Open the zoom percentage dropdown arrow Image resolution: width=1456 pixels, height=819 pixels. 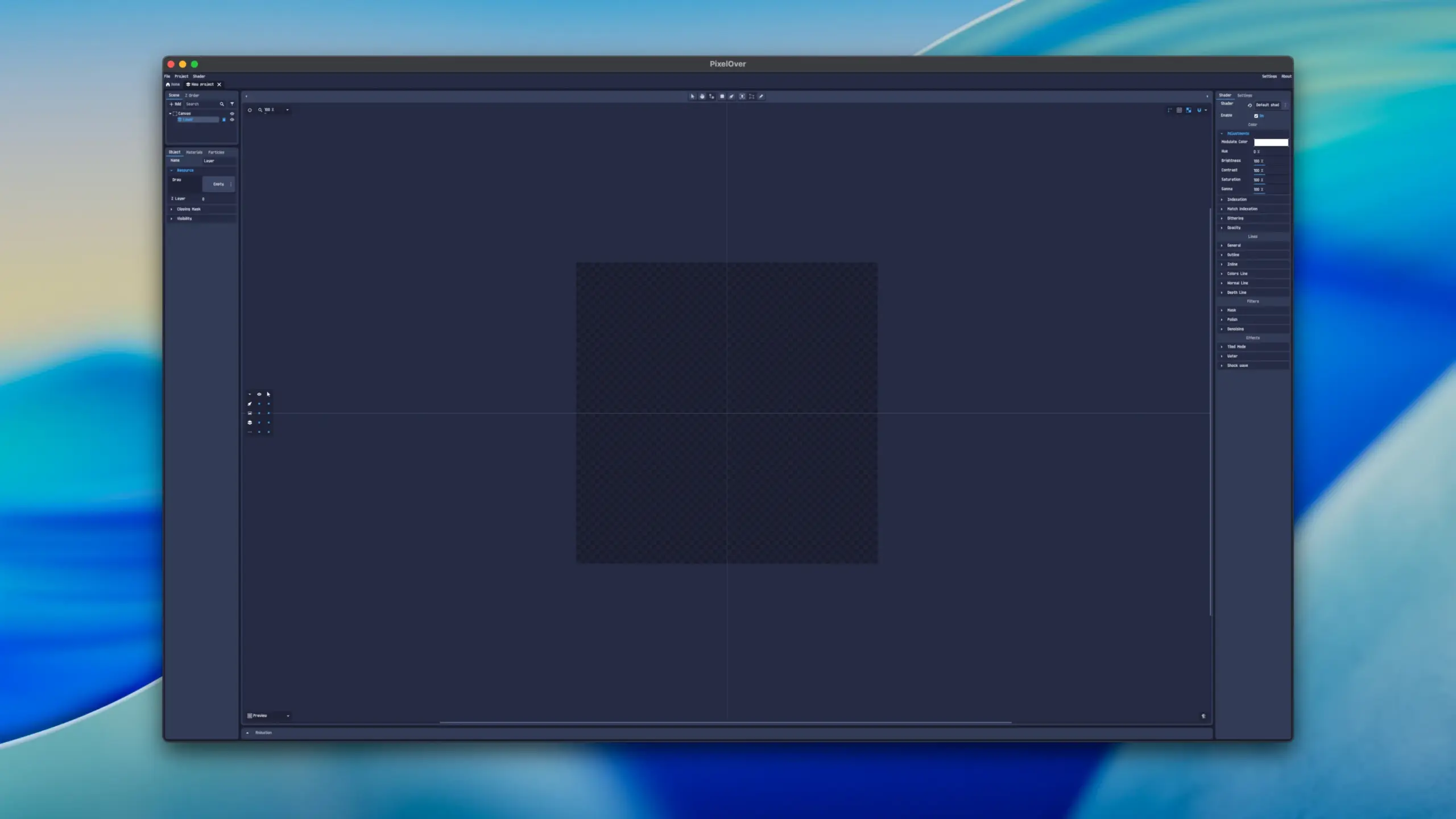(x=287, y=110)
